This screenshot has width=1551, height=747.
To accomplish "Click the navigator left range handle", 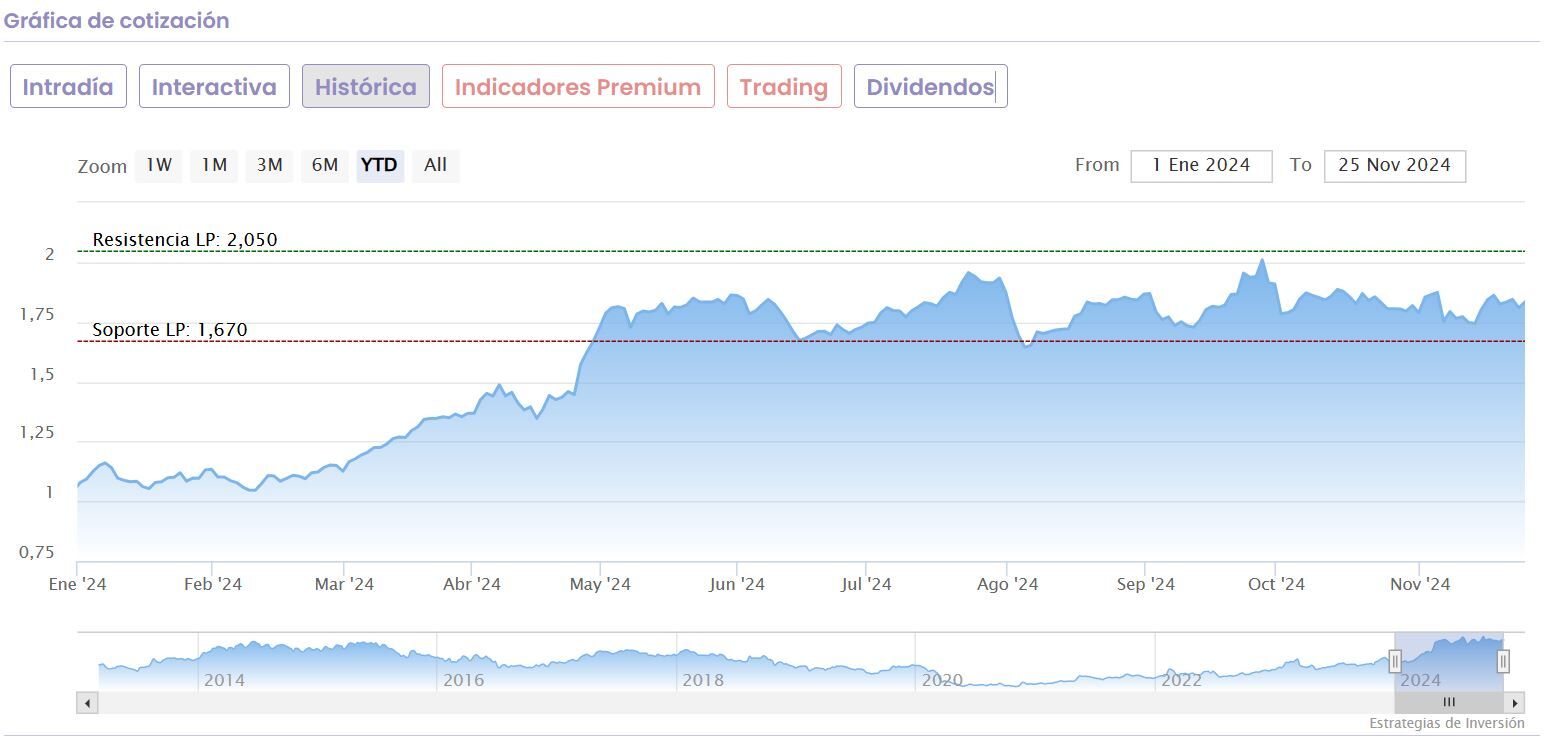I will coord(1395,661).
